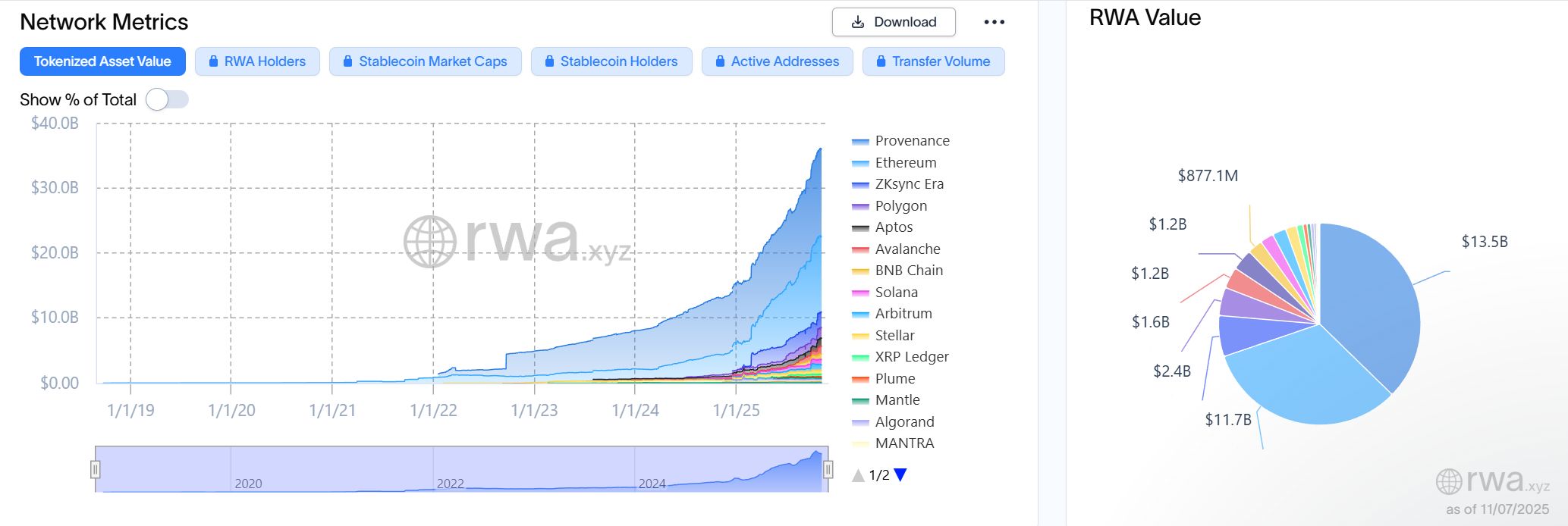Image resolution: width=1568 pixels, height=526 pixels.
Task: Hide the Ethereum series via its legend entry
Action: [x=904, y=162]
